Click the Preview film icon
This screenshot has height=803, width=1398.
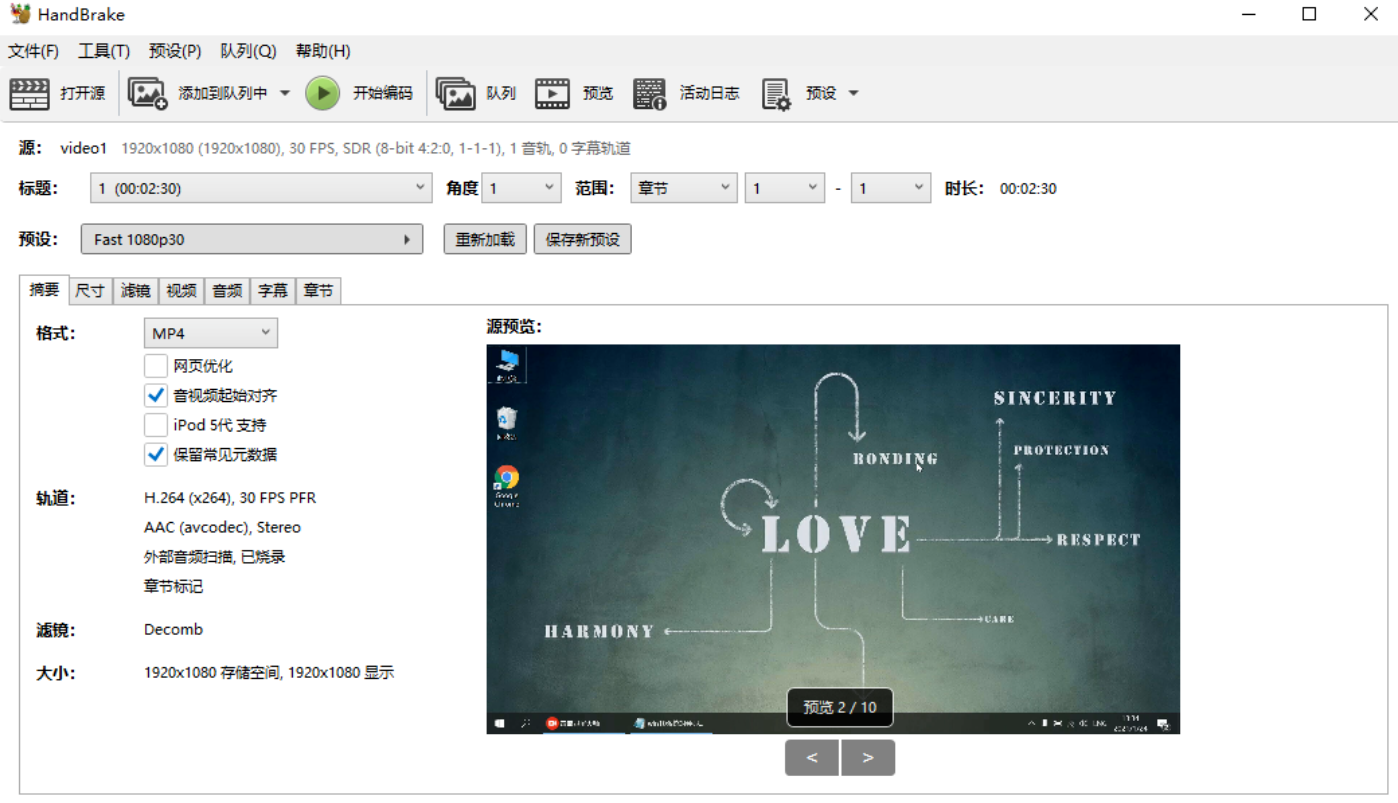click(552, 93)
